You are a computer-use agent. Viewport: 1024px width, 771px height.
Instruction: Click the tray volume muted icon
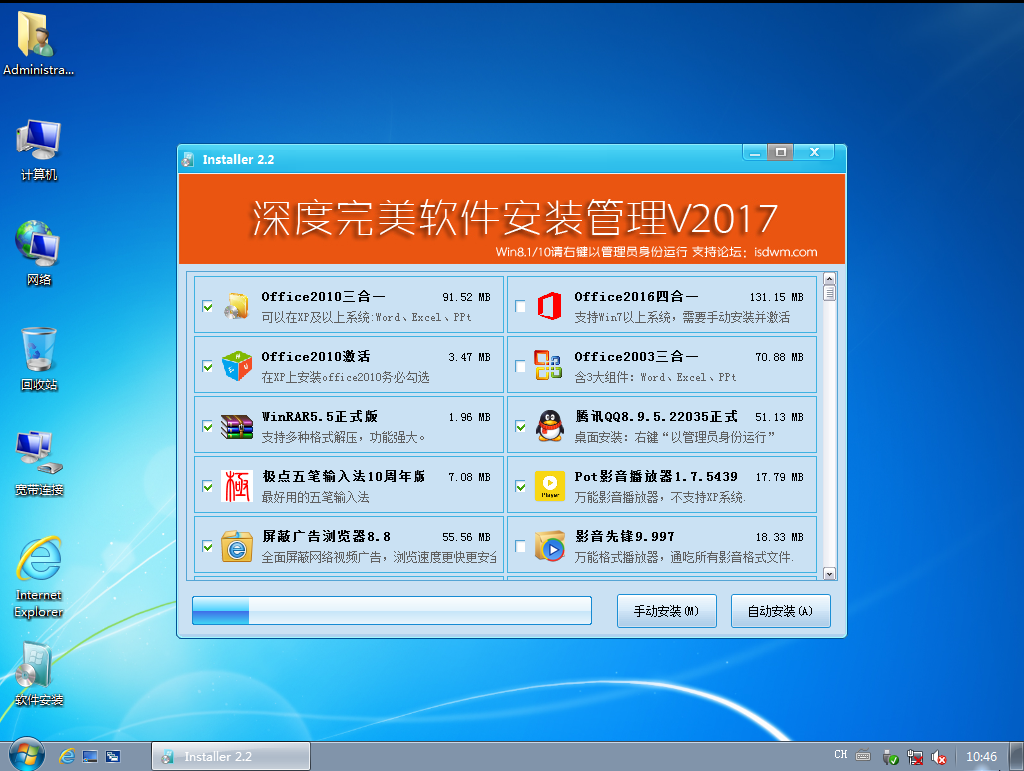click(938, 757)
